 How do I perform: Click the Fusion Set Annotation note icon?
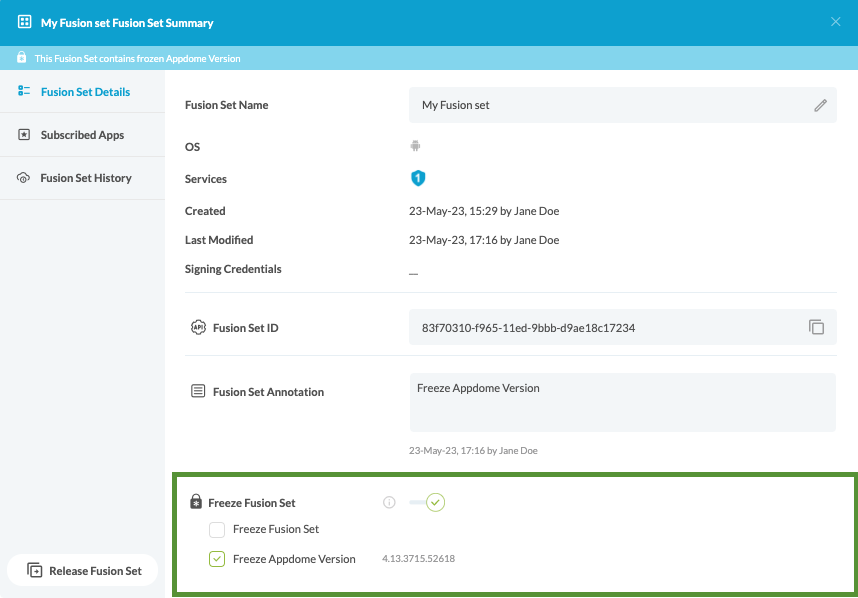198,391
